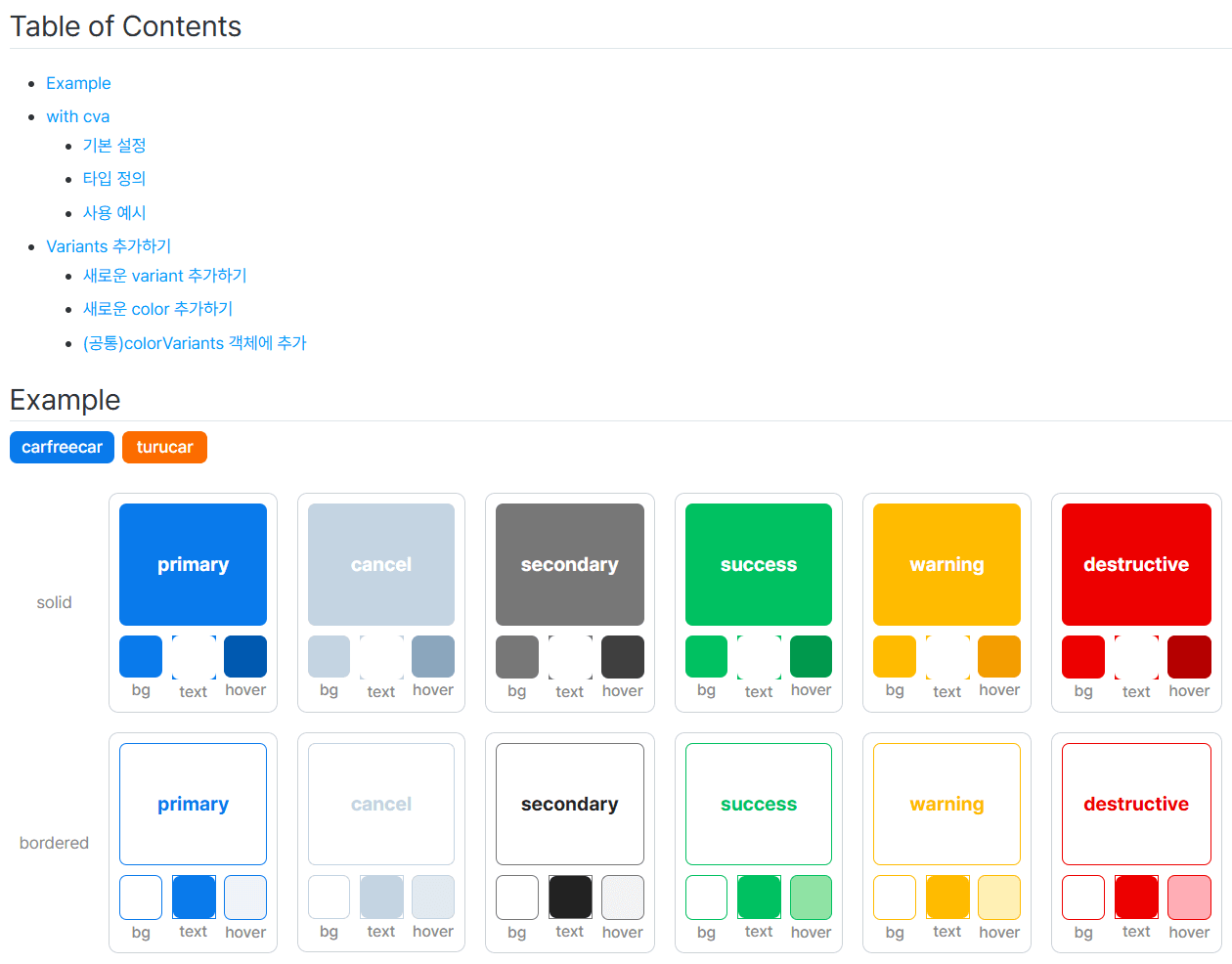Pick the bordered destructive hover swatch
The image size is (1232, 964).
[1189, 897]
